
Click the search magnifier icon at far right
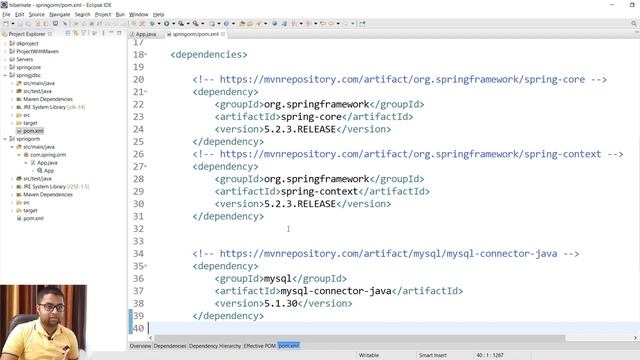633,24
